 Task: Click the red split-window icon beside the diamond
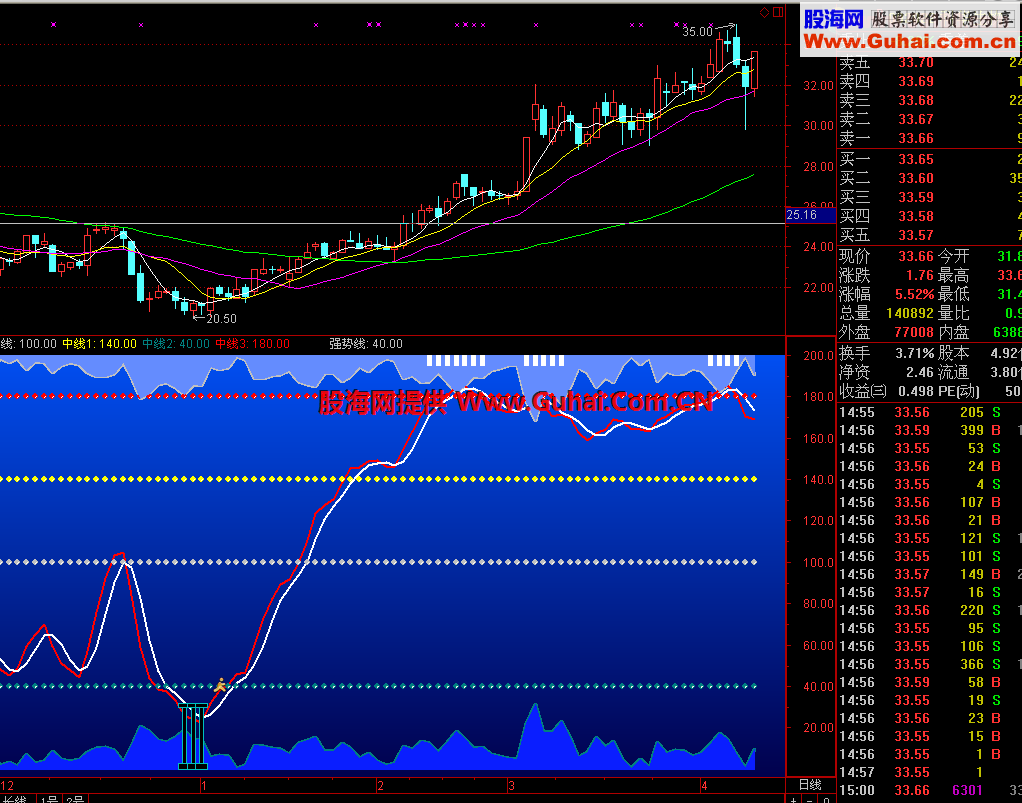pos(778,12)
